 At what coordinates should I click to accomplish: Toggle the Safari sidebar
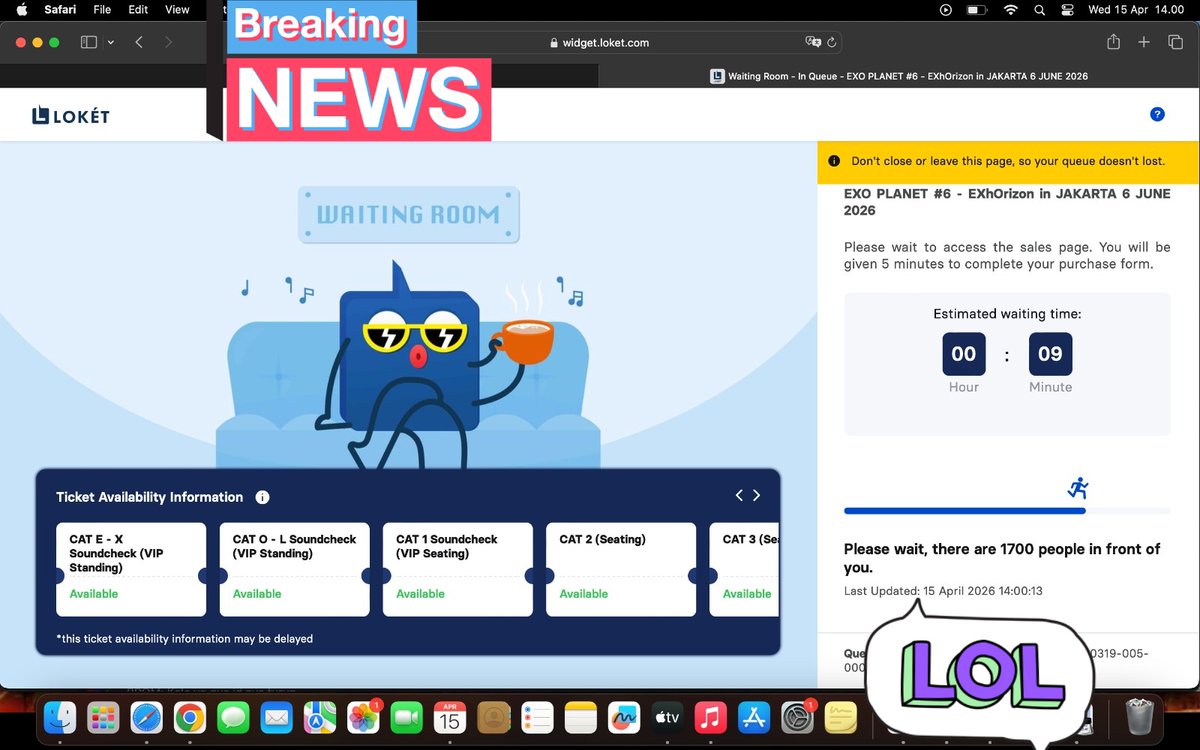click(x=88, y=43)
